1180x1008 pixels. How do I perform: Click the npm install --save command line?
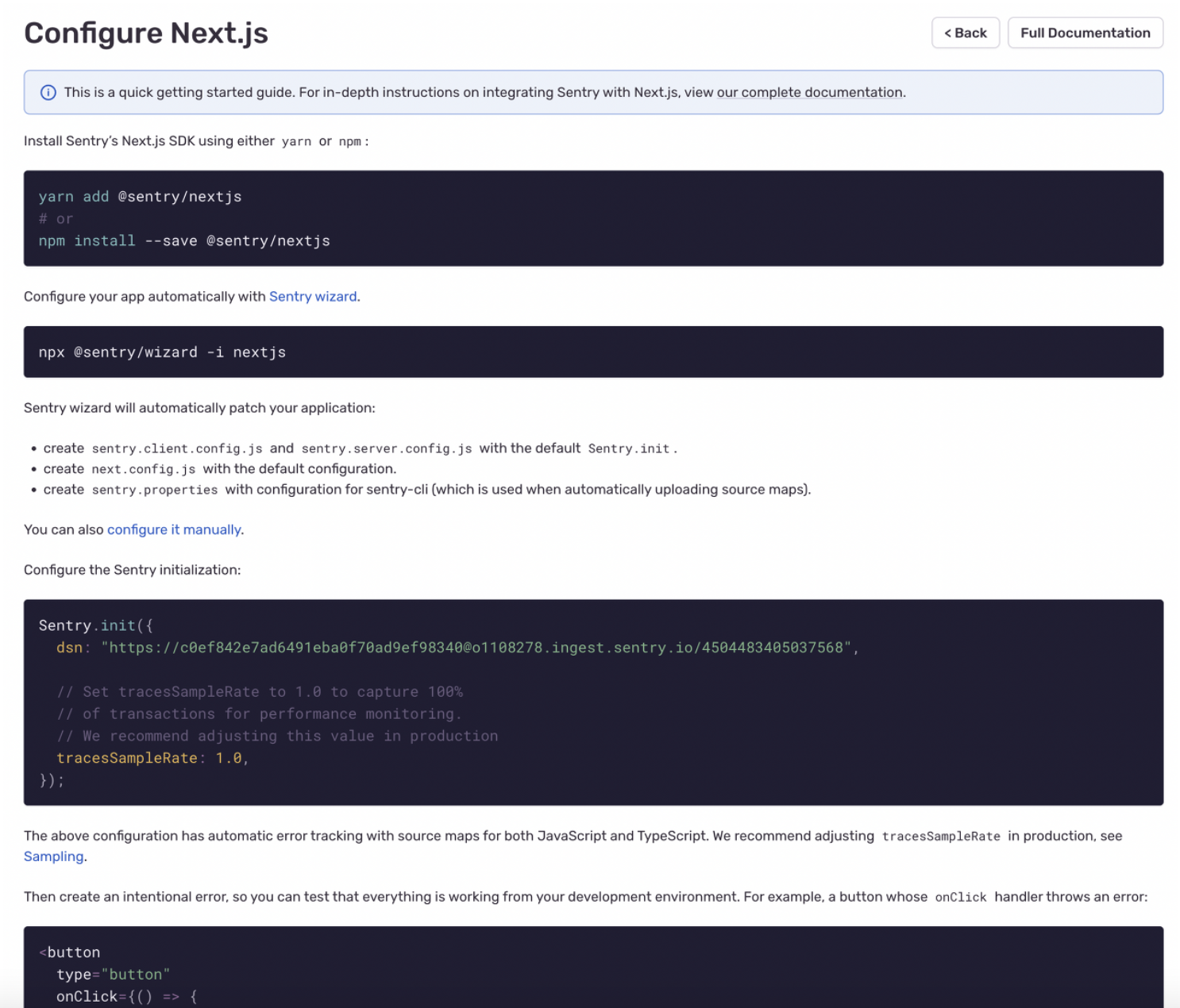click(184, 241)
